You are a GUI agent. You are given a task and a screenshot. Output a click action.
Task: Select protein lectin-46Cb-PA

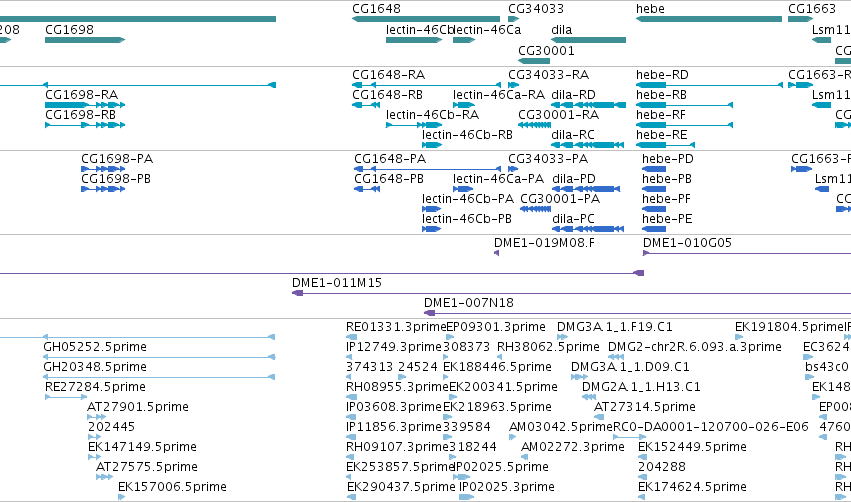(431, 209)
